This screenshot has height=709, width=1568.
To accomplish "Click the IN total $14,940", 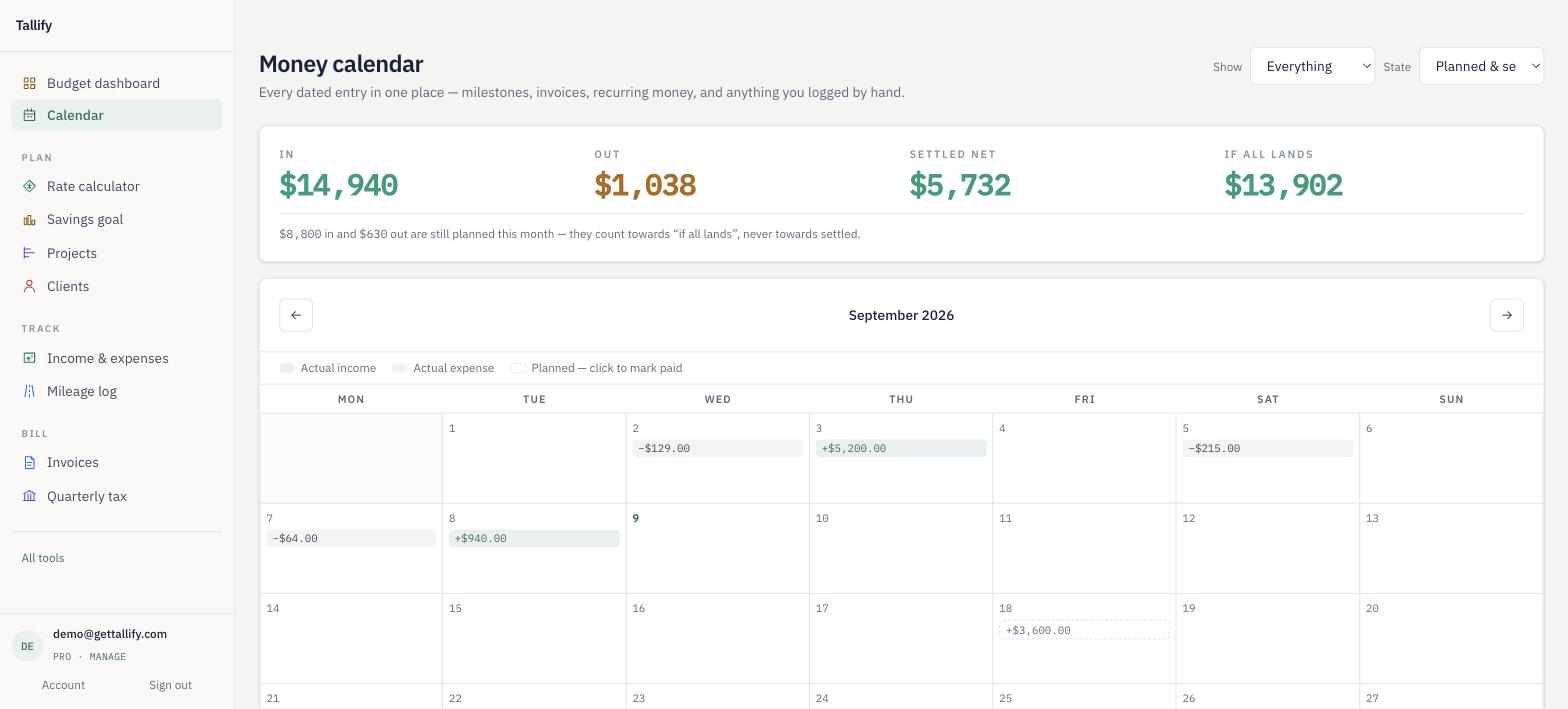I will (x=339, y=185).
